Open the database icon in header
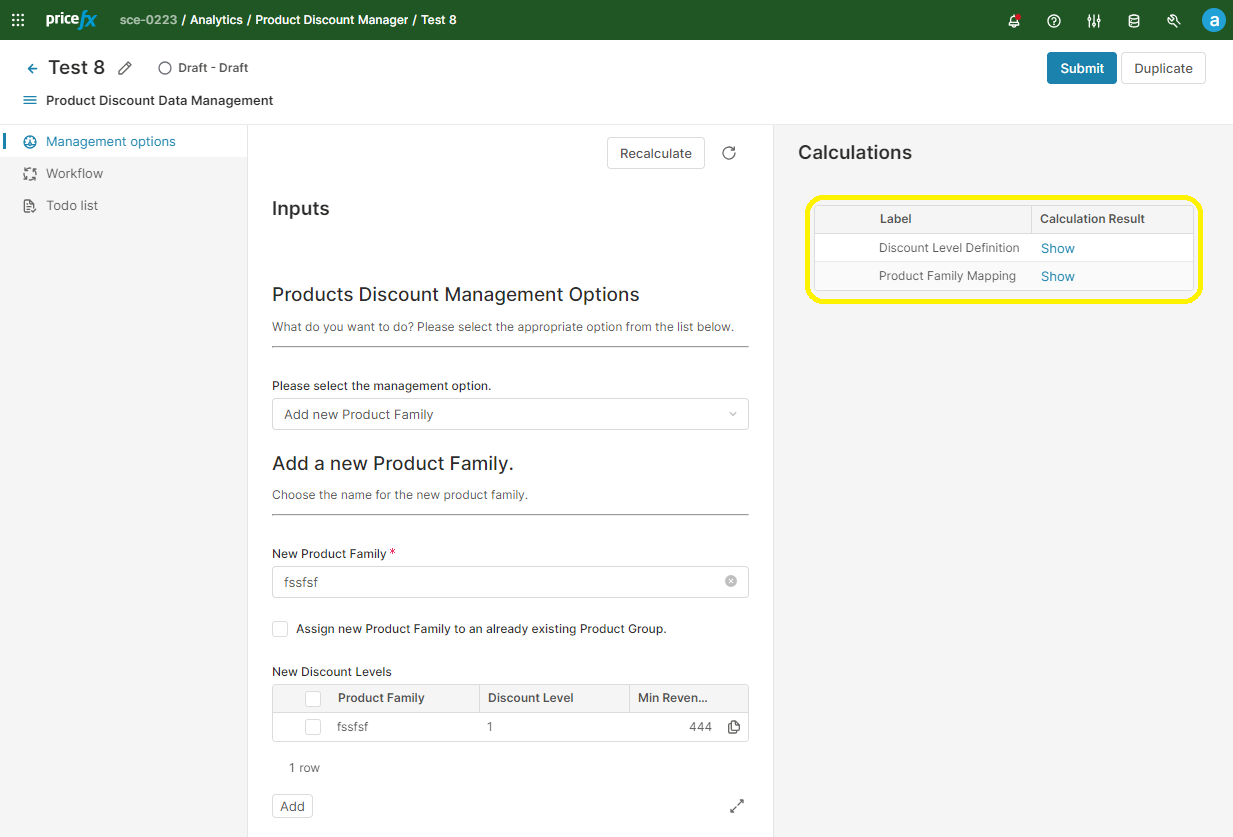Screen dimensions: 1233x837 (x=1134, y=20)
